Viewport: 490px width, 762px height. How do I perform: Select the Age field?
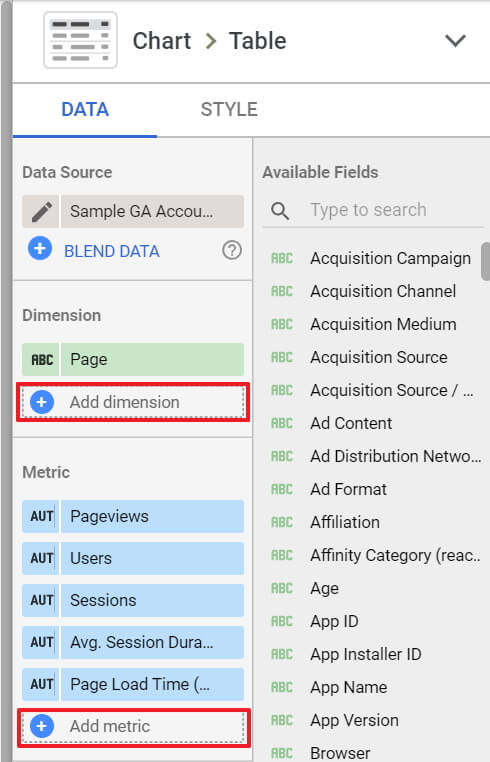coord(324,589)
